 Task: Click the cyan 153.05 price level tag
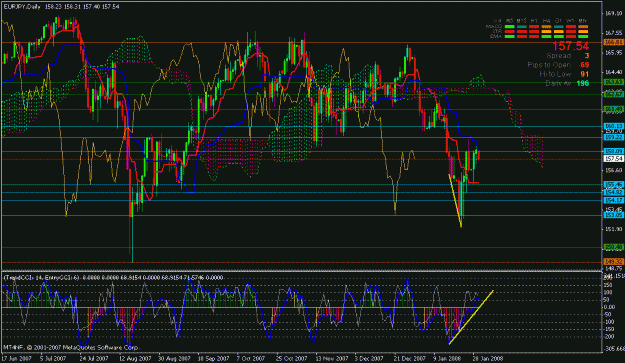tap(613, 215)
